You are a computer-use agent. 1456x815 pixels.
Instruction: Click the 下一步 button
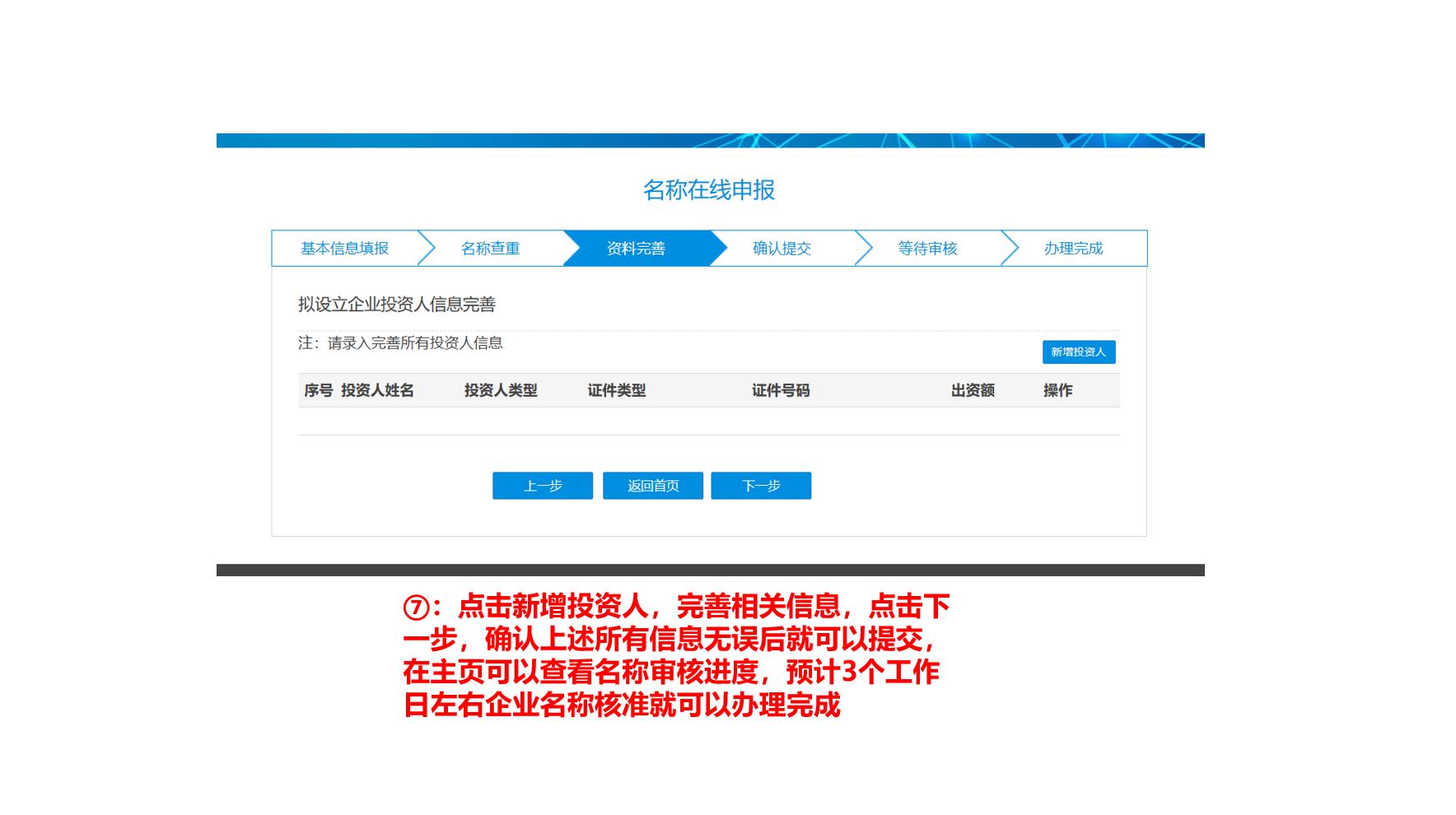pos(761,486)
